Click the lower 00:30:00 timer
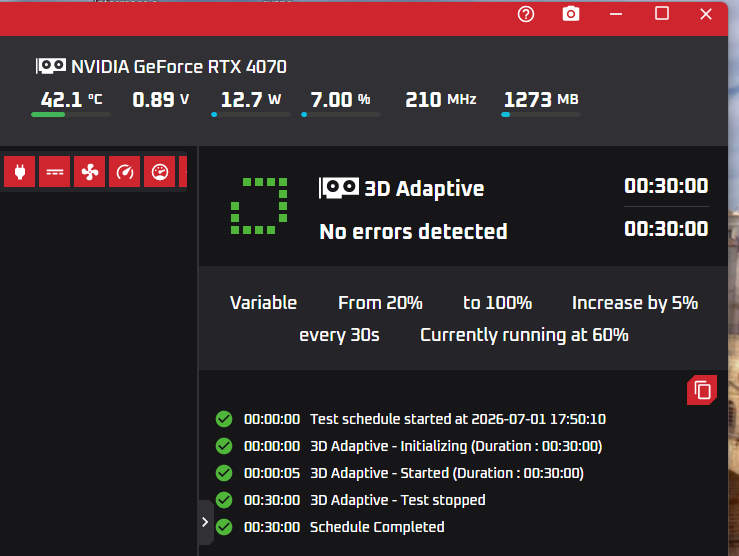 666,229
